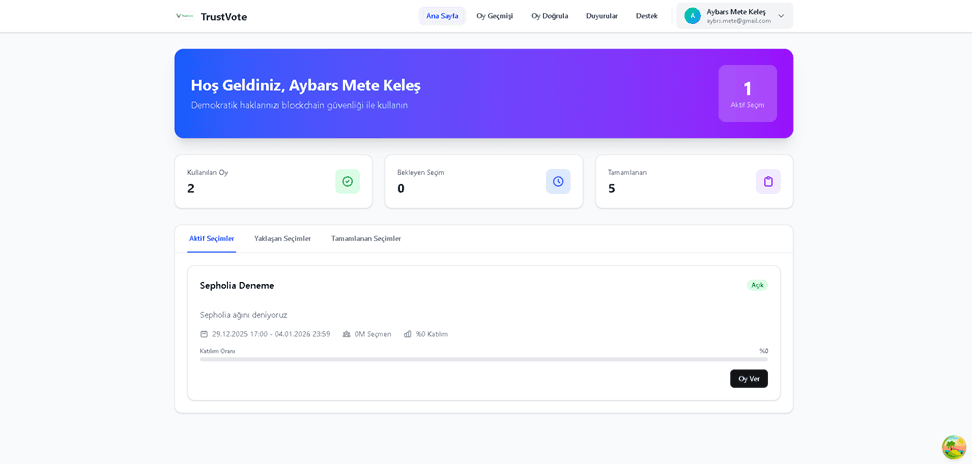This screenshot has width=972, height=464.
Task: Click the blue clock icon in Bekleyen Seçim card
Action: [x=558, y=182]
